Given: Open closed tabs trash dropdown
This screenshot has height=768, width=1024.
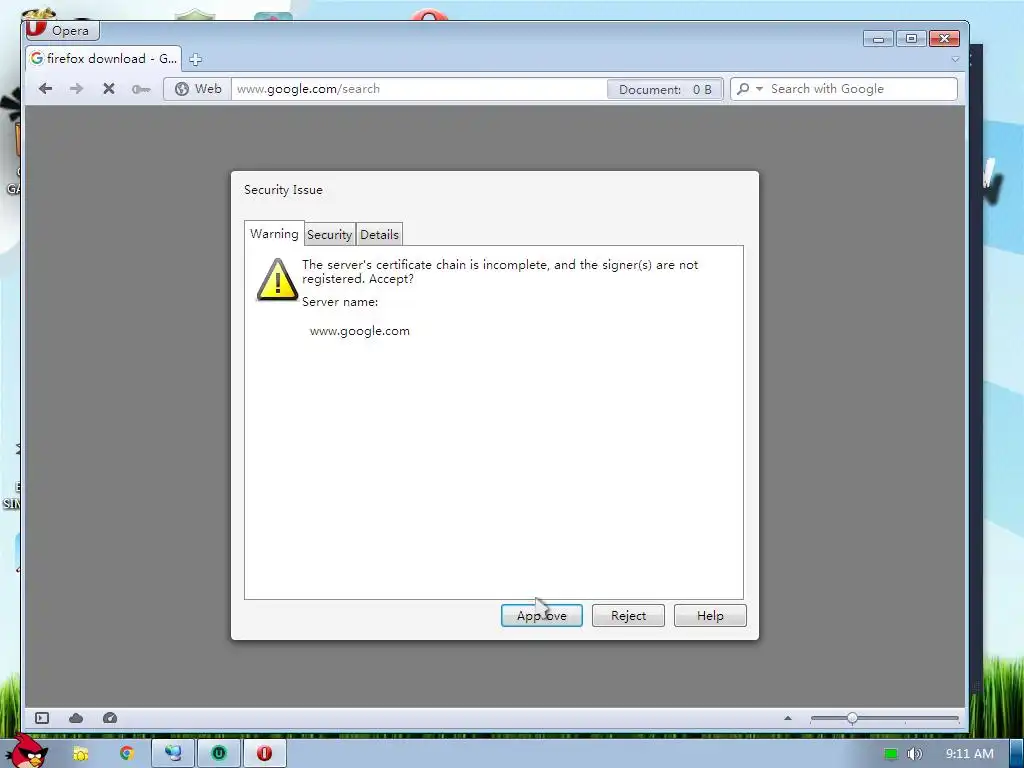Looking at the screenshot, I should click(955, 59).
